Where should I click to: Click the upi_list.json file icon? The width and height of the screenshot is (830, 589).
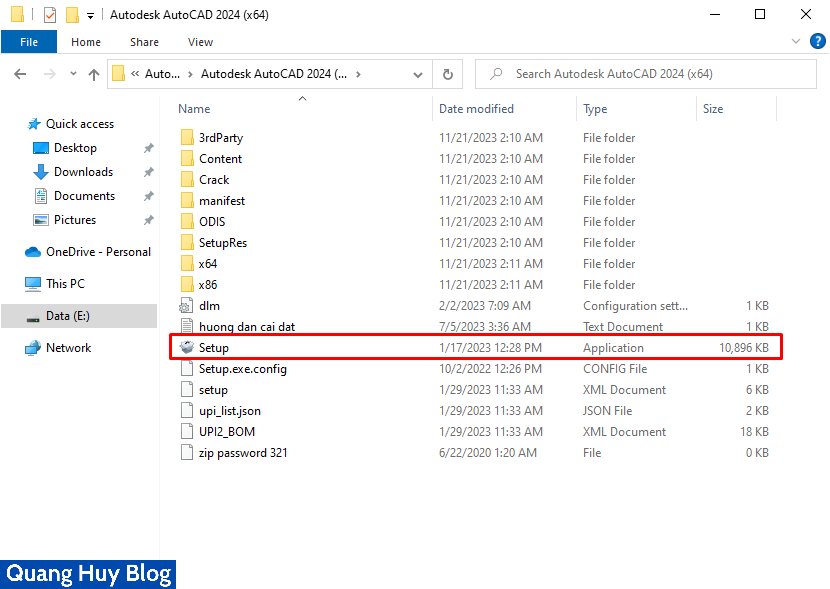coord(186,411)
